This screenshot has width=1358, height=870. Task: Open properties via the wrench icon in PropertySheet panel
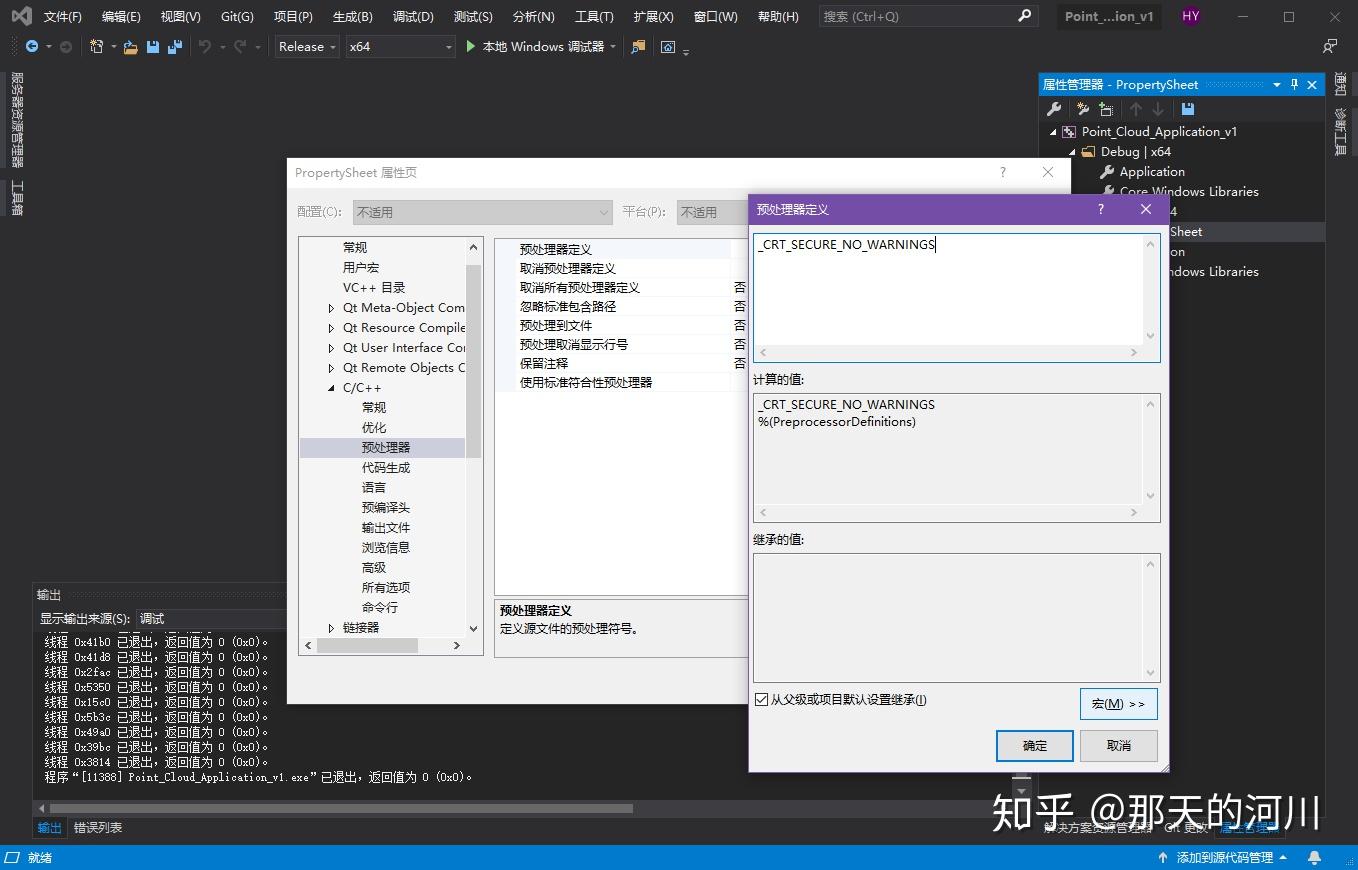click(1054, 108)
